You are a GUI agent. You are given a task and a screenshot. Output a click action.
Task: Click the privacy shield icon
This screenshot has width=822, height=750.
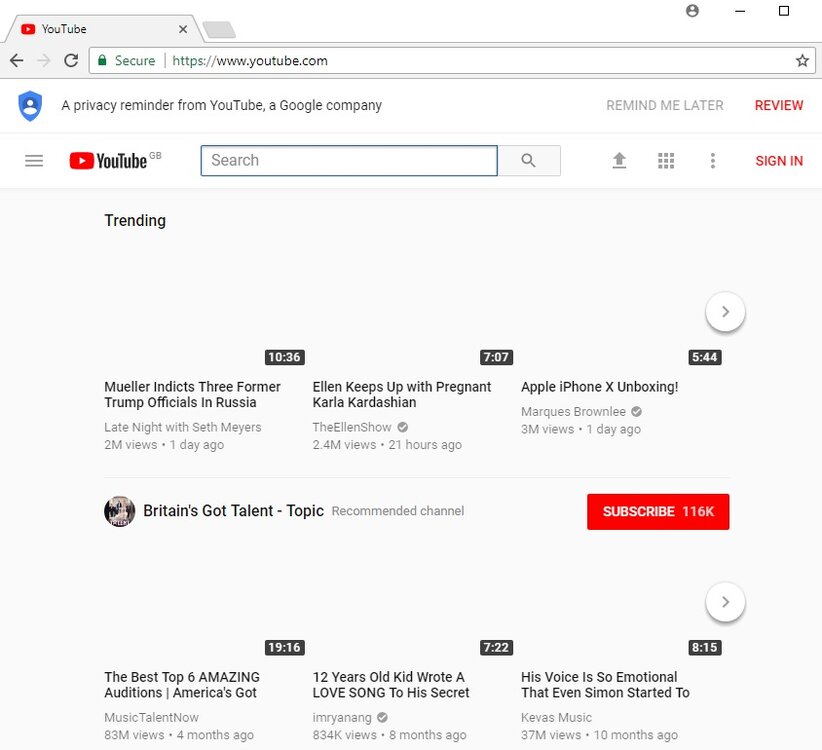pos(30,105)
